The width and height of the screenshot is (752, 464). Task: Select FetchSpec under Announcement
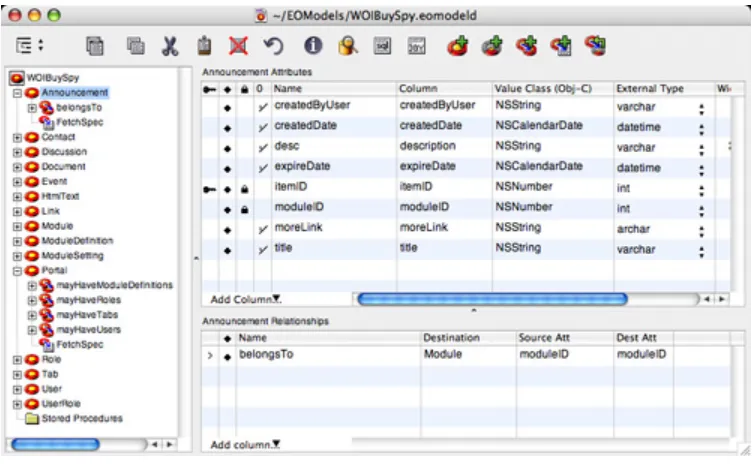coord(80,122)
